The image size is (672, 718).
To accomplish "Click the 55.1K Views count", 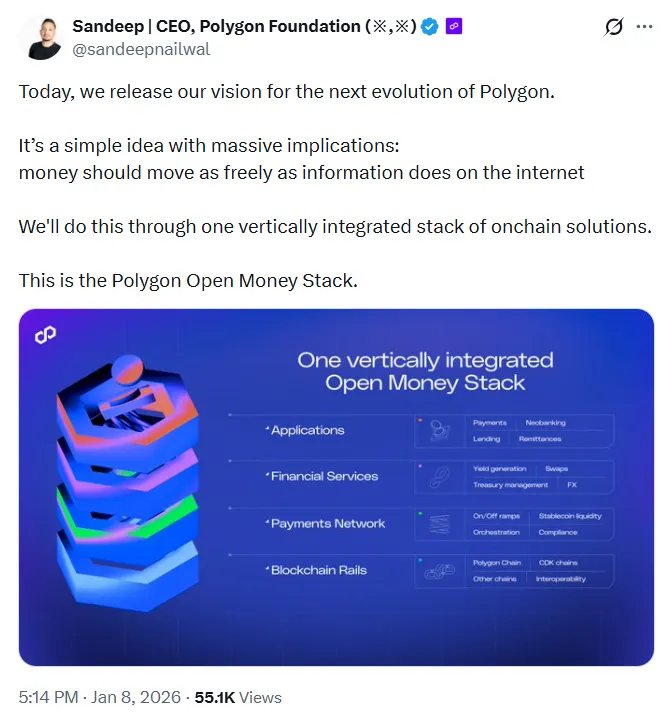I will (x=239, y=697).
